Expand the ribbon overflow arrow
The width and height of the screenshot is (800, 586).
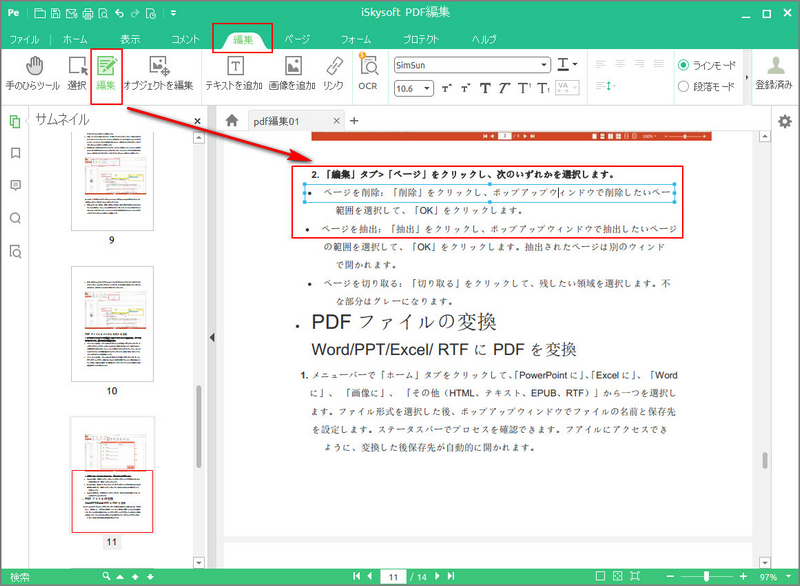(x=747, y=78)
